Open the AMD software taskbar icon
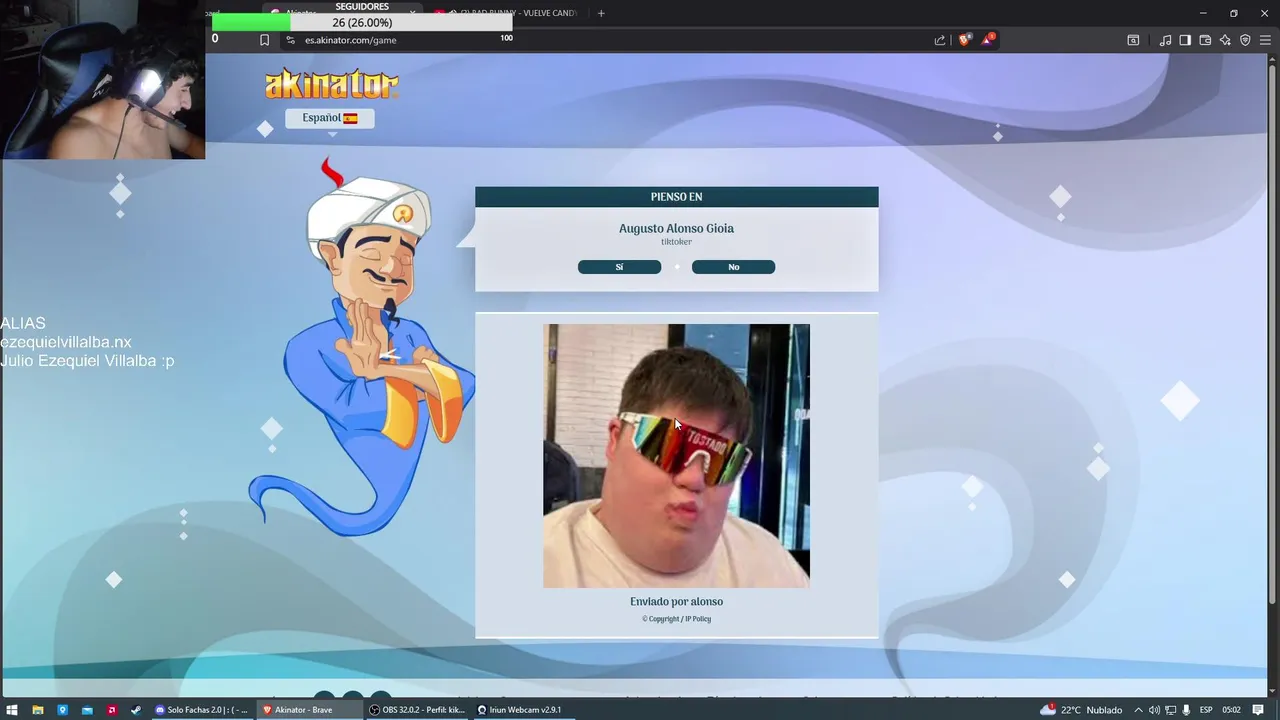Image resolution: width=1280 pixels, height=720 pixels. pos(111,710)
